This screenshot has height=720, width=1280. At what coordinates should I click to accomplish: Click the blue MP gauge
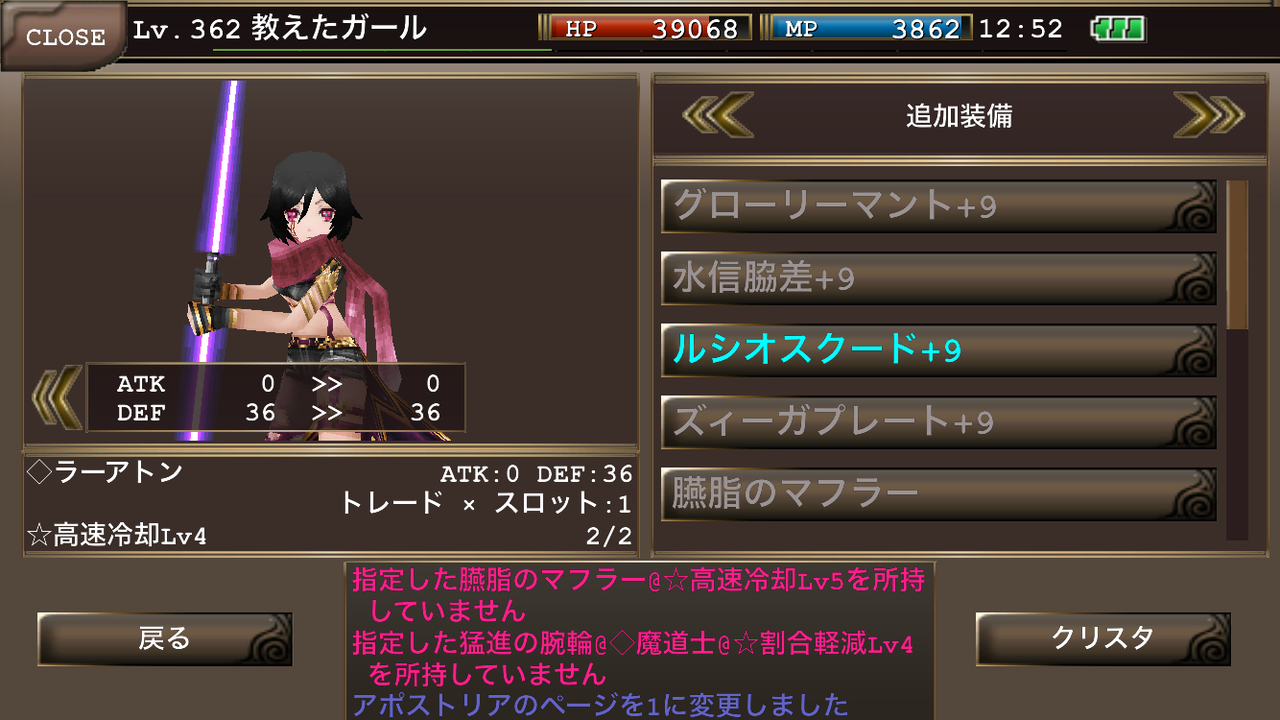(x=869, y=28)
